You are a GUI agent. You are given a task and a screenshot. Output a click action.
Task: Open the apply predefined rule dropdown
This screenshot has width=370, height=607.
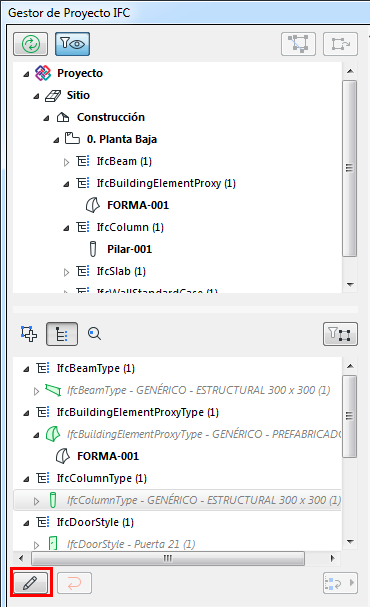point(341,583)
